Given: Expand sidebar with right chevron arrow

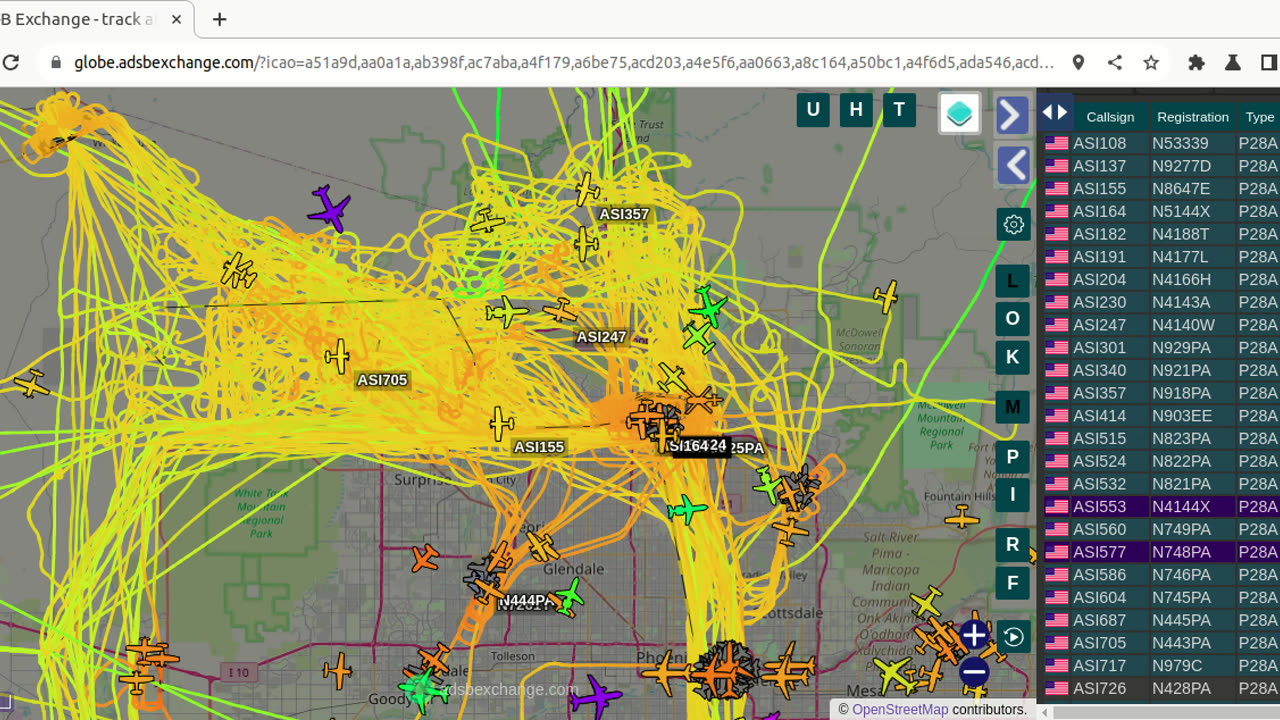Looking at the screenshot, I should tap(1013, 115).
